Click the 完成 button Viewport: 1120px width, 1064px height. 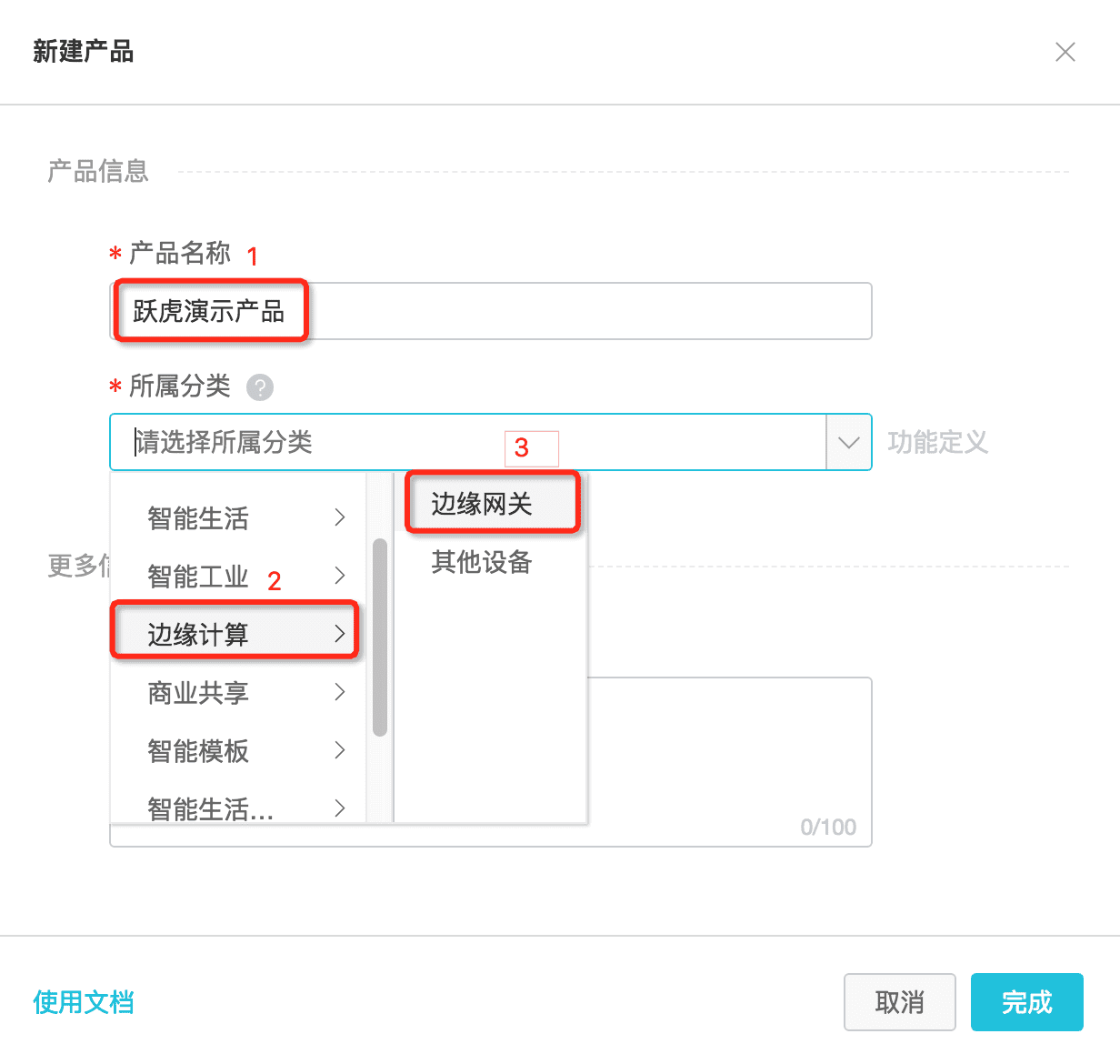pyautogui.click(x=1026, y=1002)
